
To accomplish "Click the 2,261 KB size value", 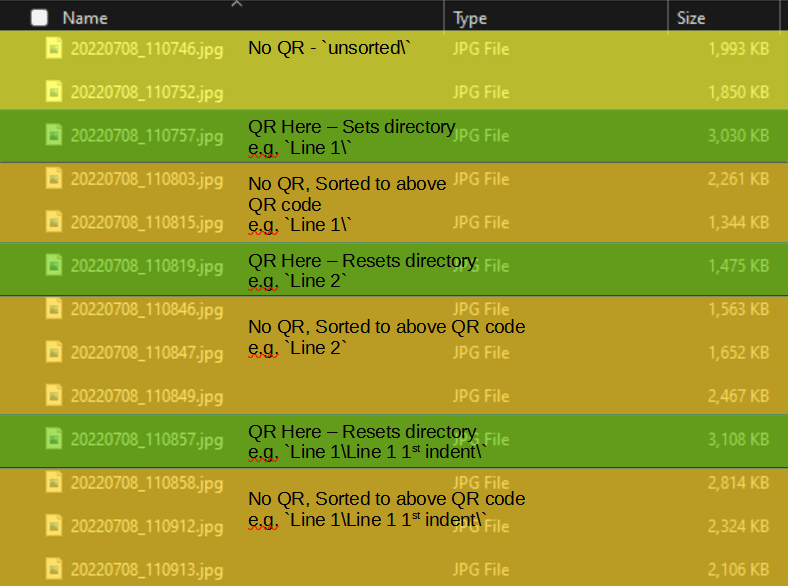I will (738, 179).
